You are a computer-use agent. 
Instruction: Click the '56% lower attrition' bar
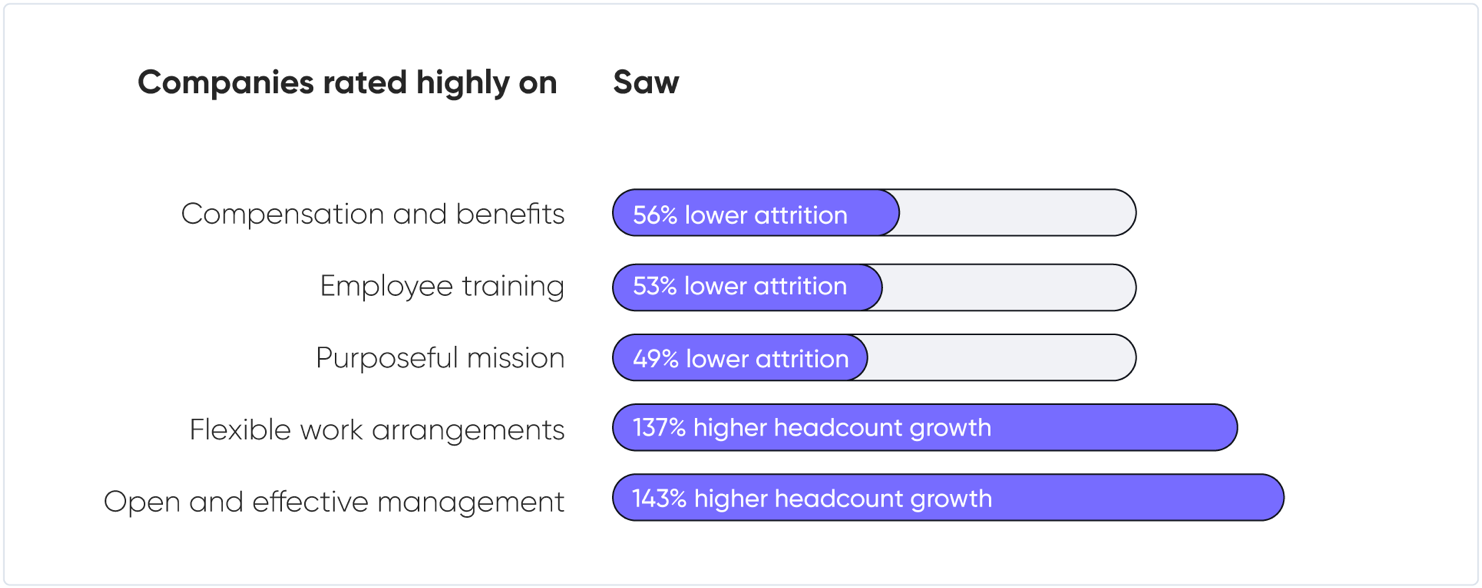point(756,213)
